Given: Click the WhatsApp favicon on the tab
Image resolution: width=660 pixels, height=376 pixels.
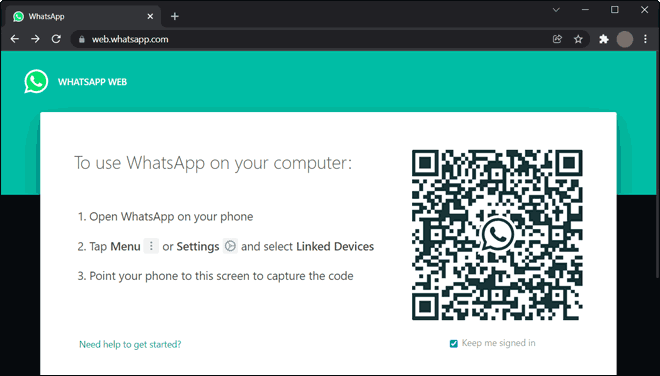Looking at the screenshot, I should pyautogui.click(x=18, y=16).
